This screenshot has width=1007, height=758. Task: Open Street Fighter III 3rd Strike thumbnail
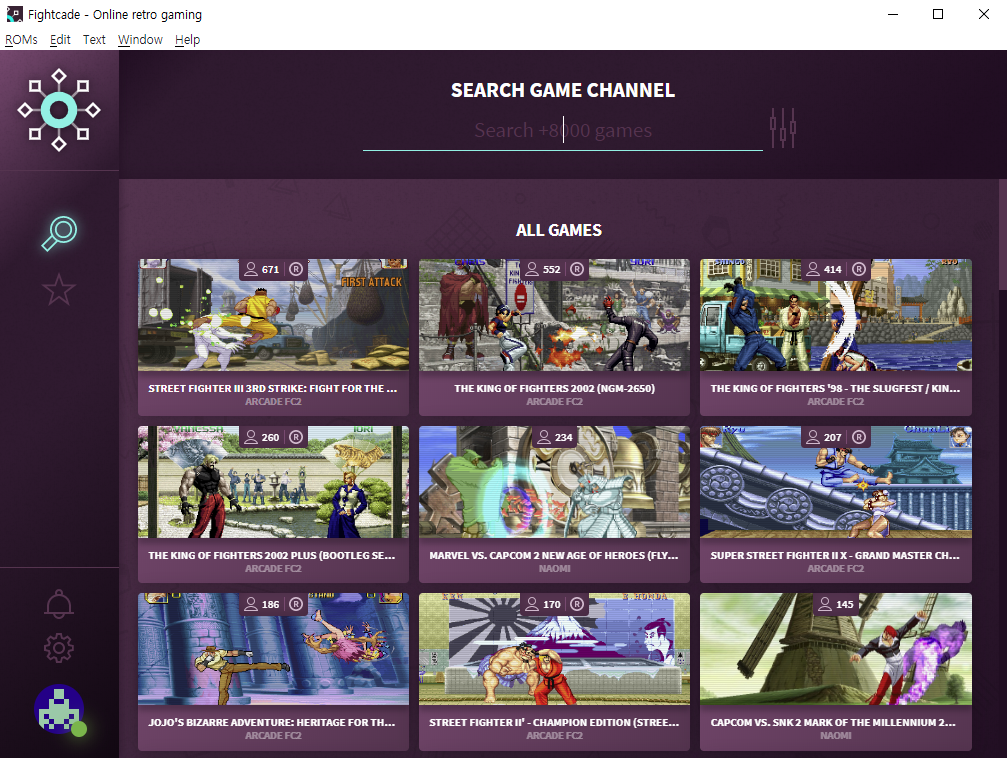(273, 315)
